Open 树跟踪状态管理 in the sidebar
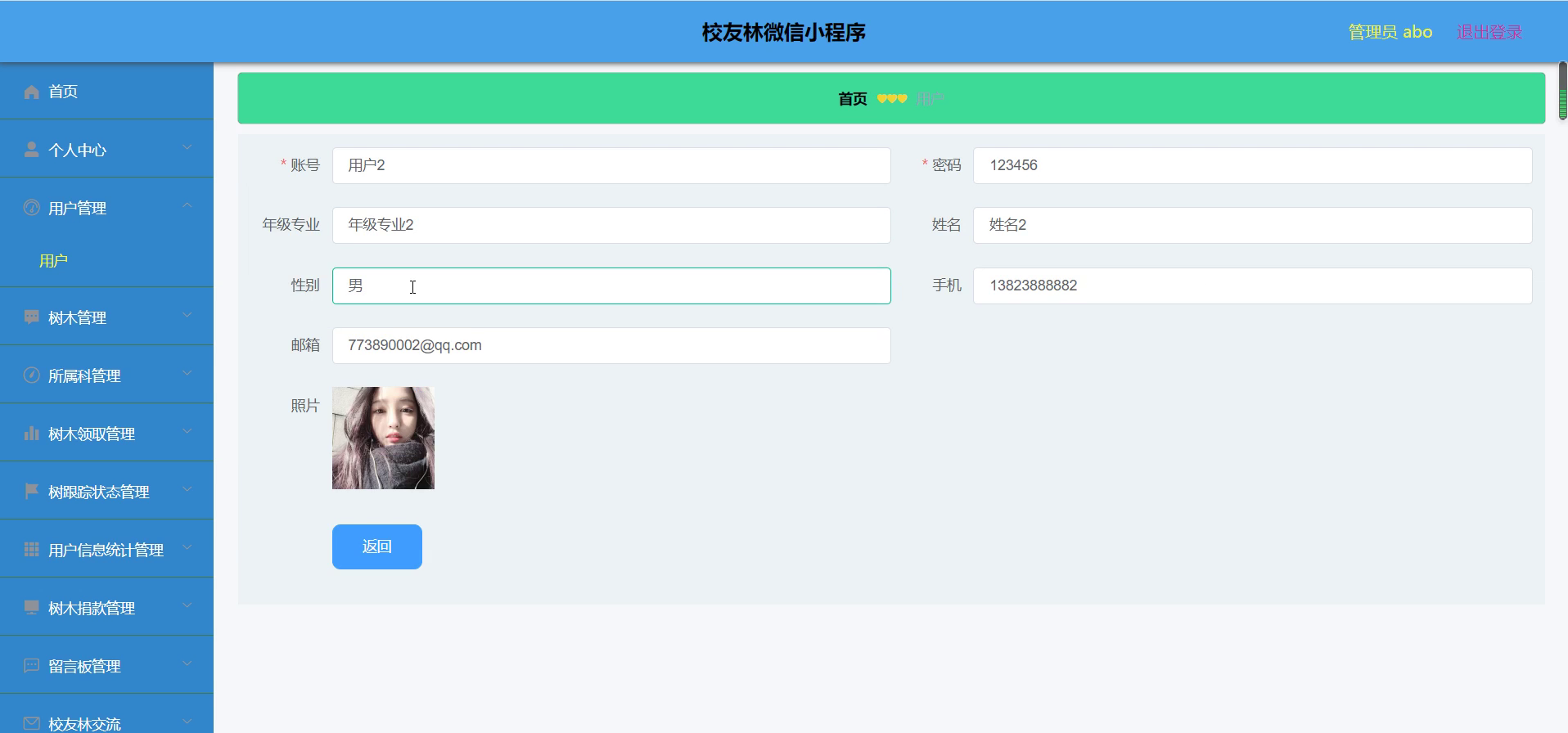The height and width of the screenshot is (733, 1568). (x=106, y=491)
